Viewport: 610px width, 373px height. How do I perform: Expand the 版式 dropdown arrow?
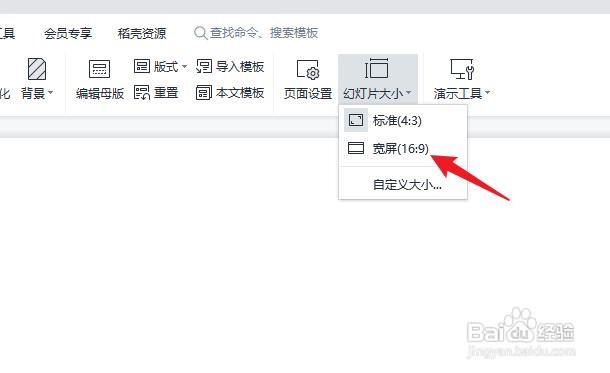pyautogui.click(x=184, y=67)
